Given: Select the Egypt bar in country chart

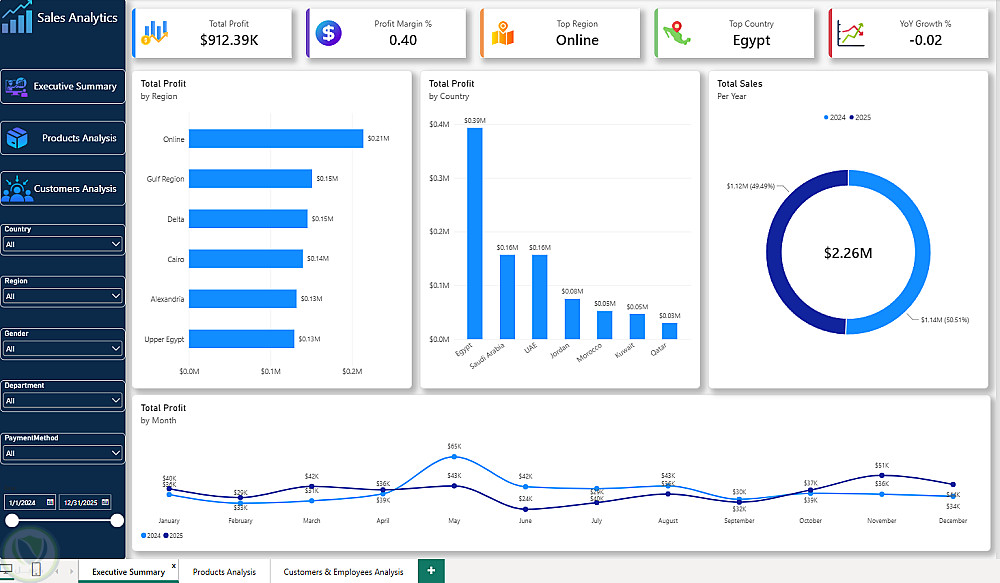Looking at the screenshot, I should coord(474,233).
